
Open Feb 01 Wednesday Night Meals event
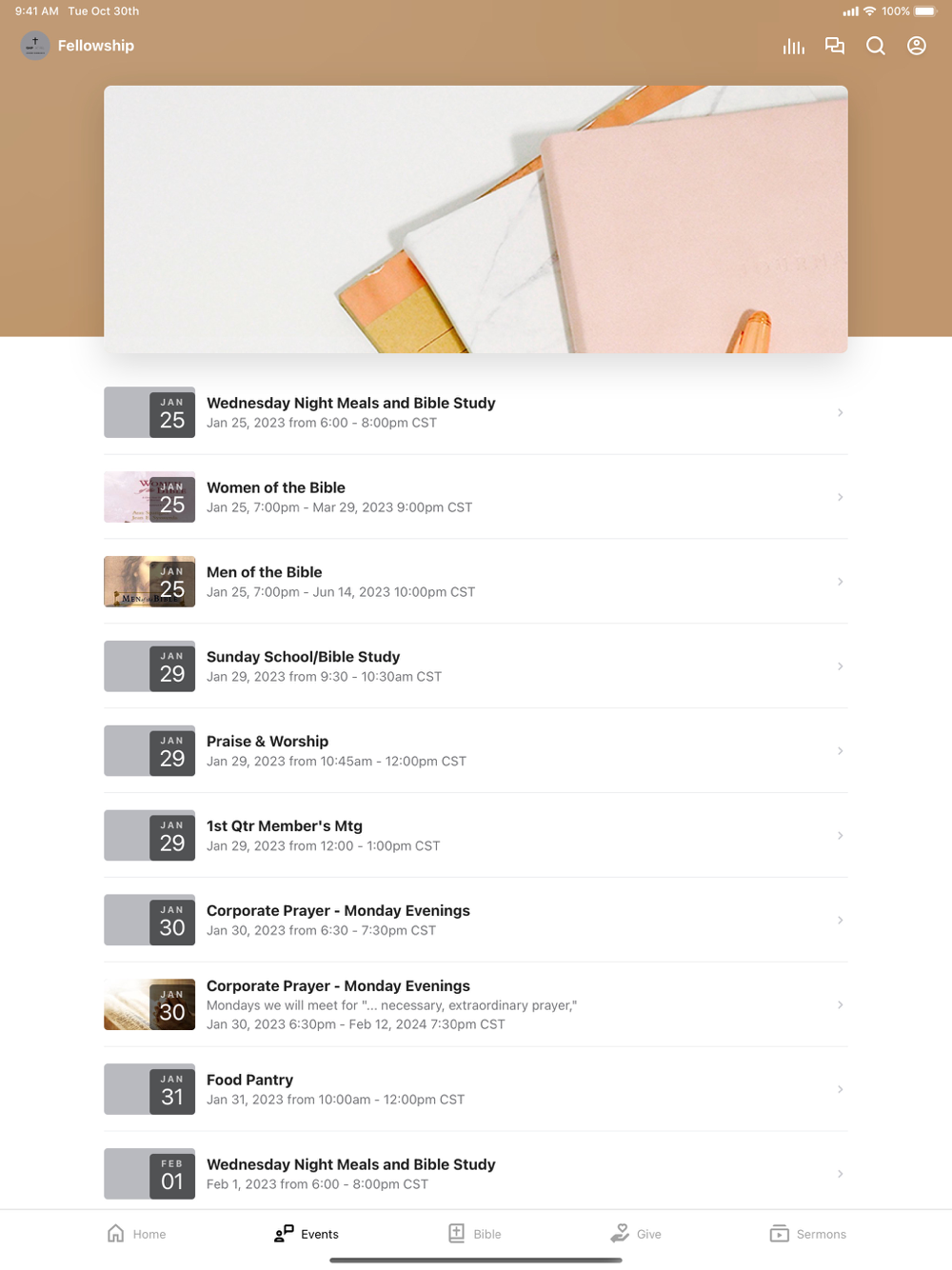[x=476, y=1174]
